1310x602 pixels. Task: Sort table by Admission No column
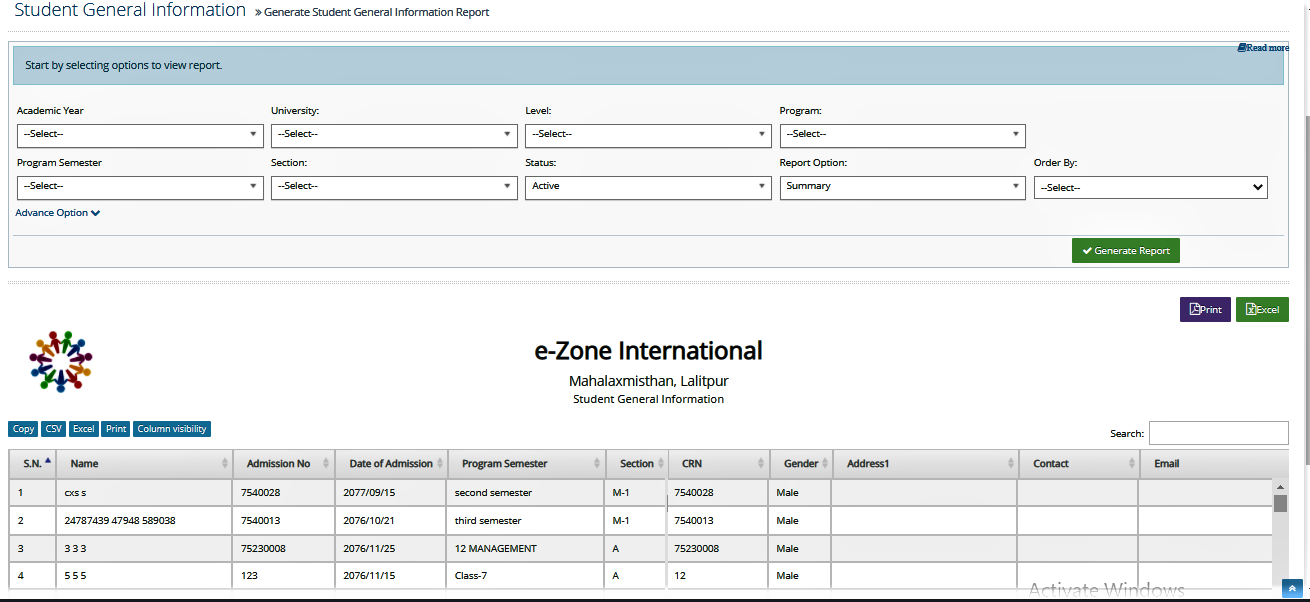[284, 464]
